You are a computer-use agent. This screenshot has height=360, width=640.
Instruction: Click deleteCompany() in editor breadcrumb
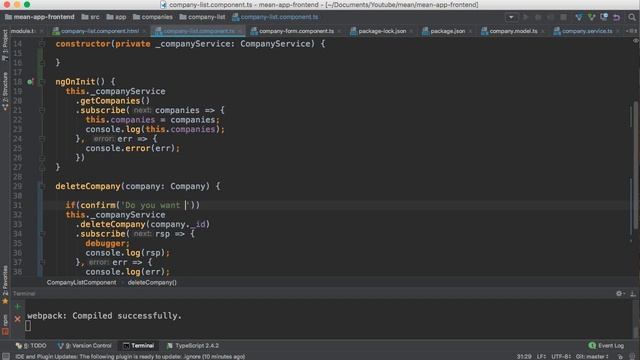click(x=152, y=282)
